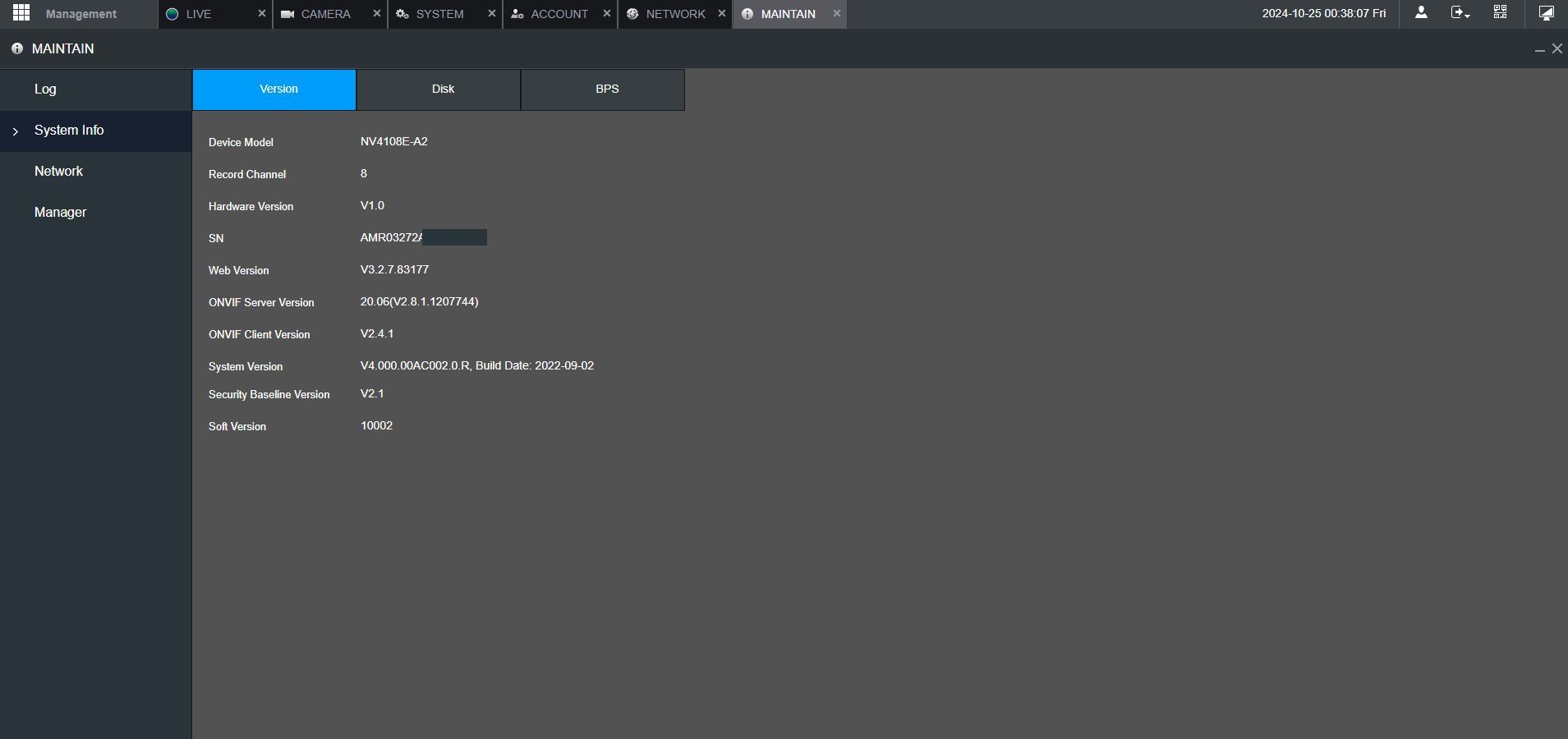Click the LIVE tab globe icon
Viewport: 1568px width, 739px height.
pyautogui.click(x=172, y=14)
